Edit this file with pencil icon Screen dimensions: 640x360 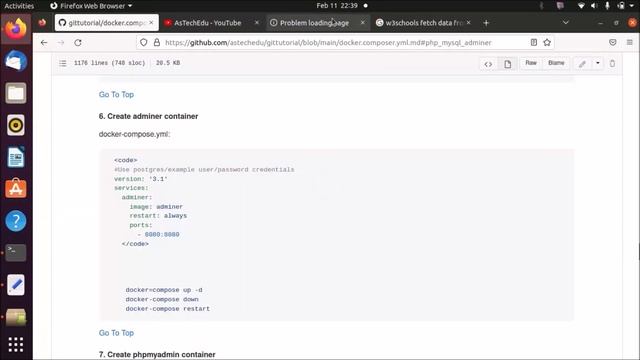pyautogui.click(x=582, y=64)
